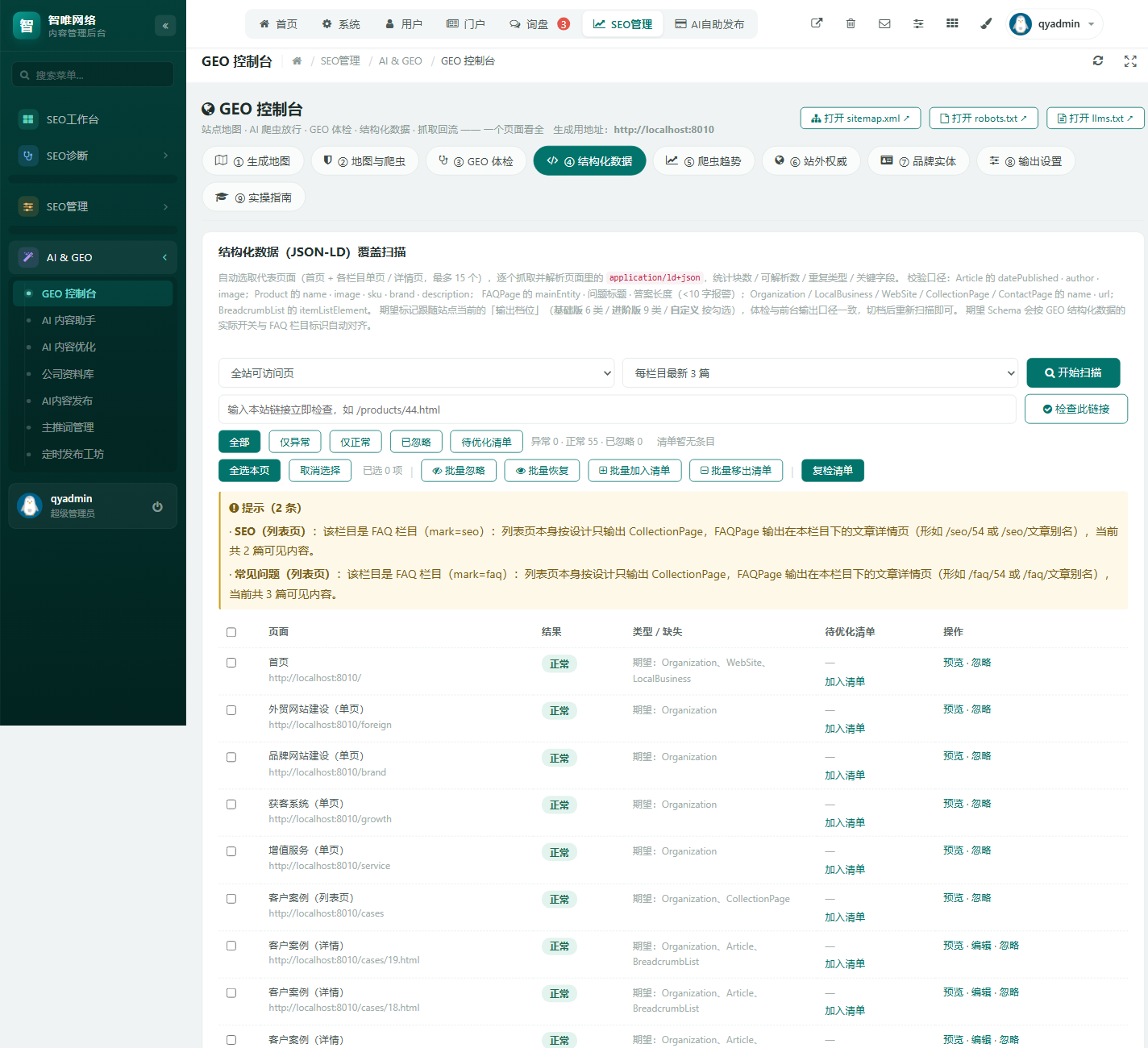
Task: Check the 品牌网站建设 row checkbox
Action: click(231, 757)
